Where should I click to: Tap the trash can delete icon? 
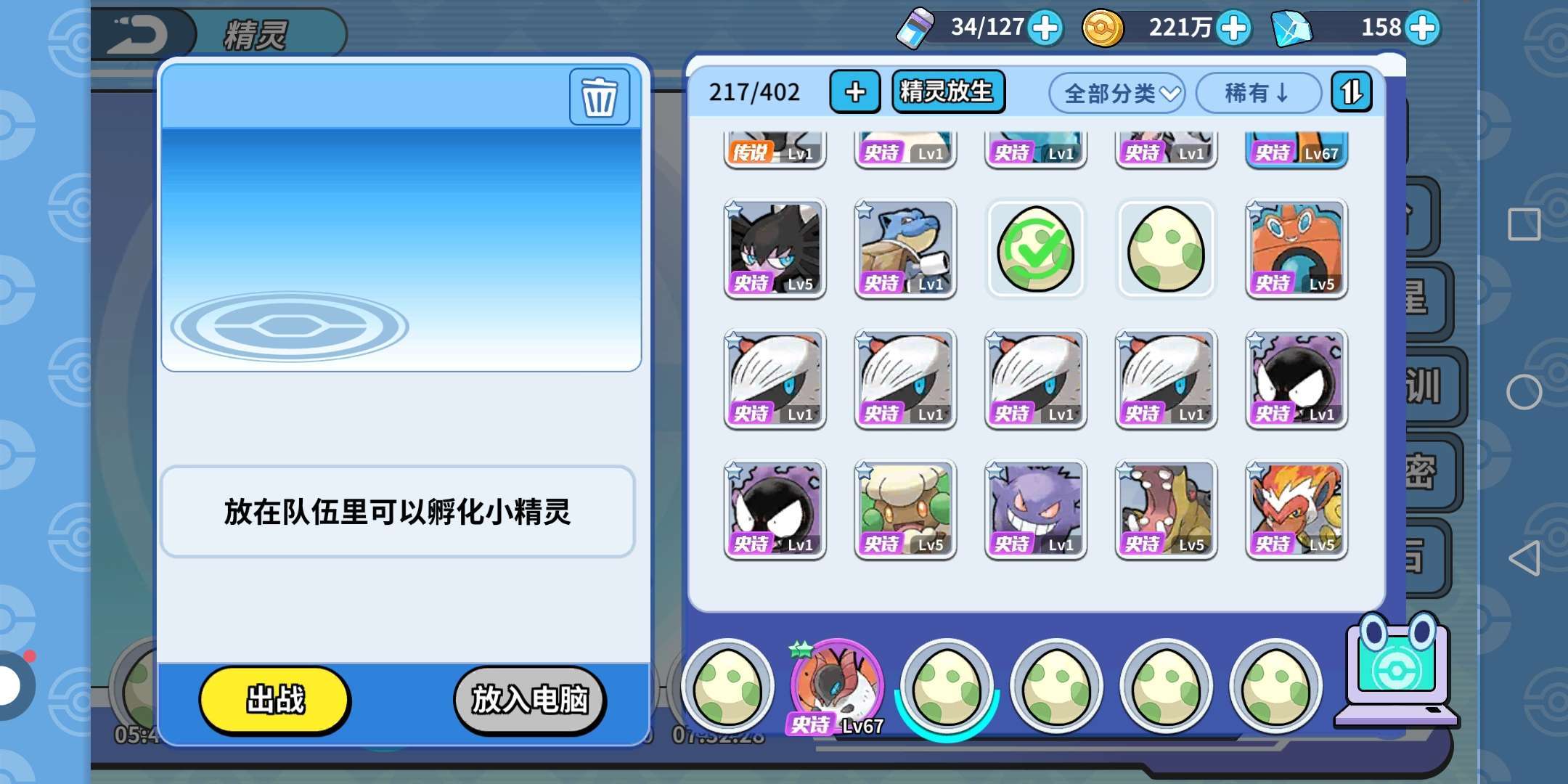pyautogui.click(x=600, y=97)
